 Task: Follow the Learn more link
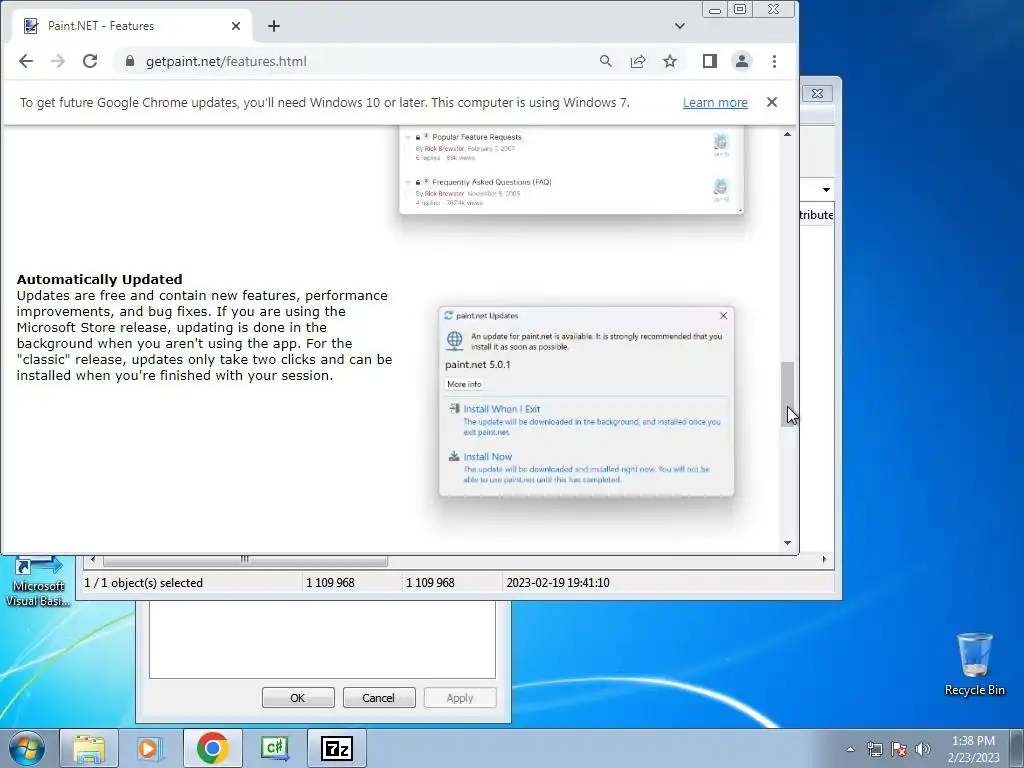tap(715, 103)
